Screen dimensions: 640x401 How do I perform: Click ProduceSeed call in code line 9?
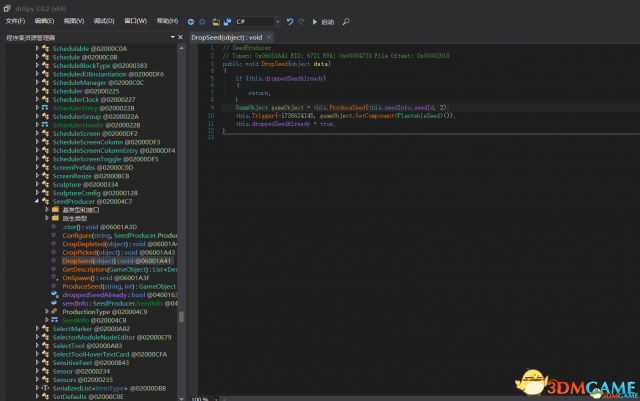(347, 108)
